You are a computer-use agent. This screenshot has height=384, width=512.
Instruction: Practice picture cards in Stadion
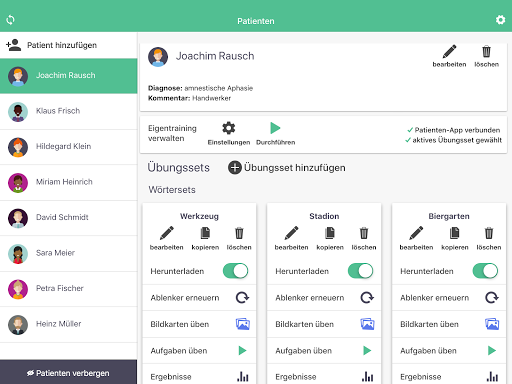367,324
